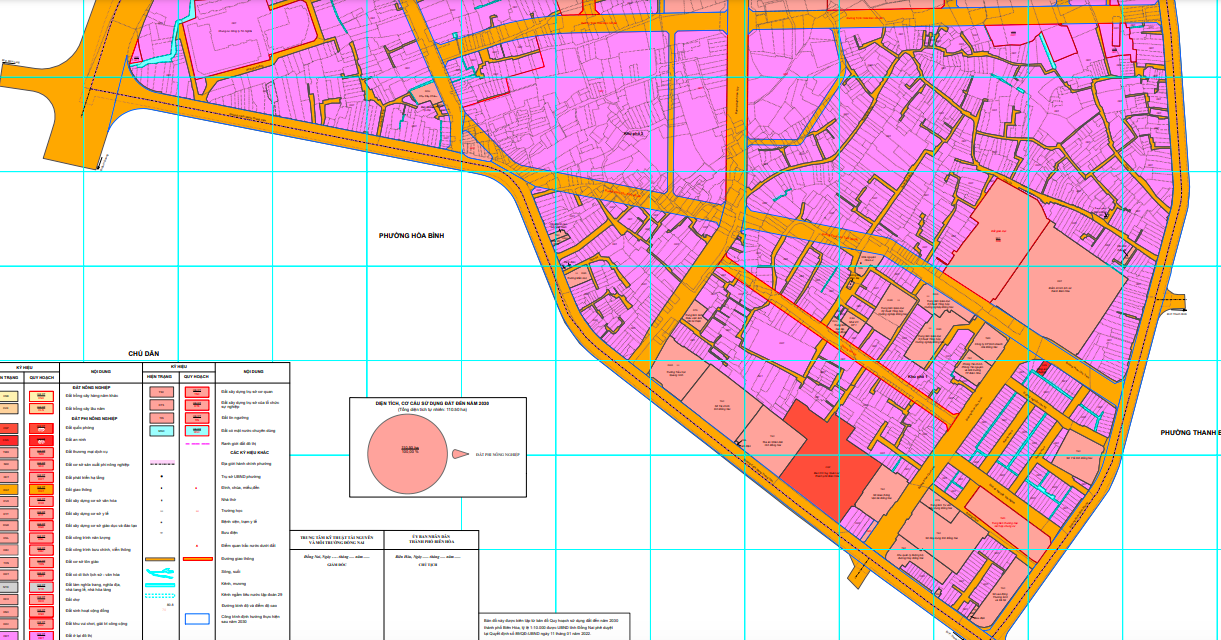The height and width of the screenshot is (640, 1221).
Task: Click the orange road line symbol under 'HIỆN TRẠNG'
Action: [x=160, y=559]
